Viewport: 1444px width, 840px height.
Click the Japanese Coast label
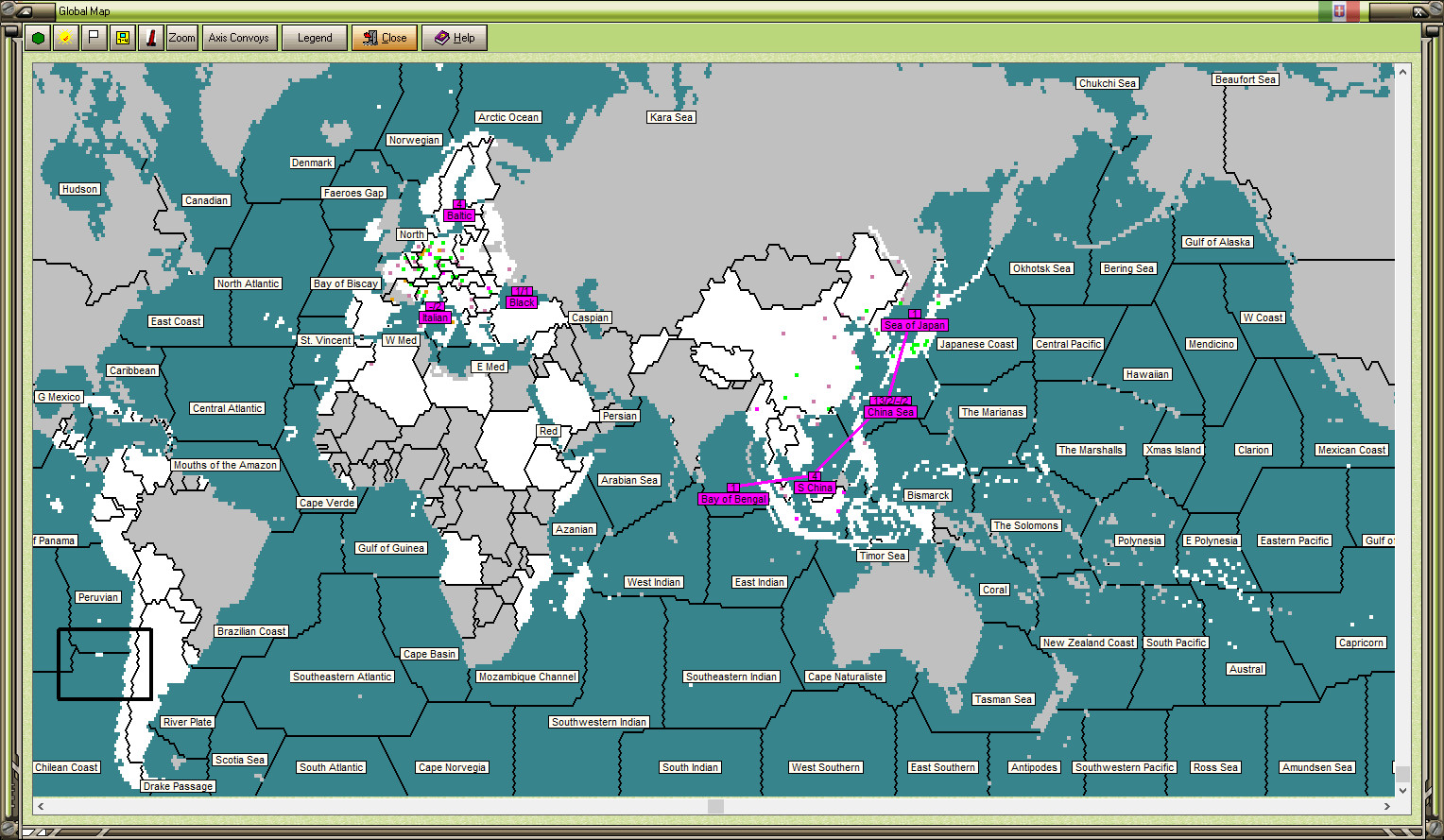(977, 344)
